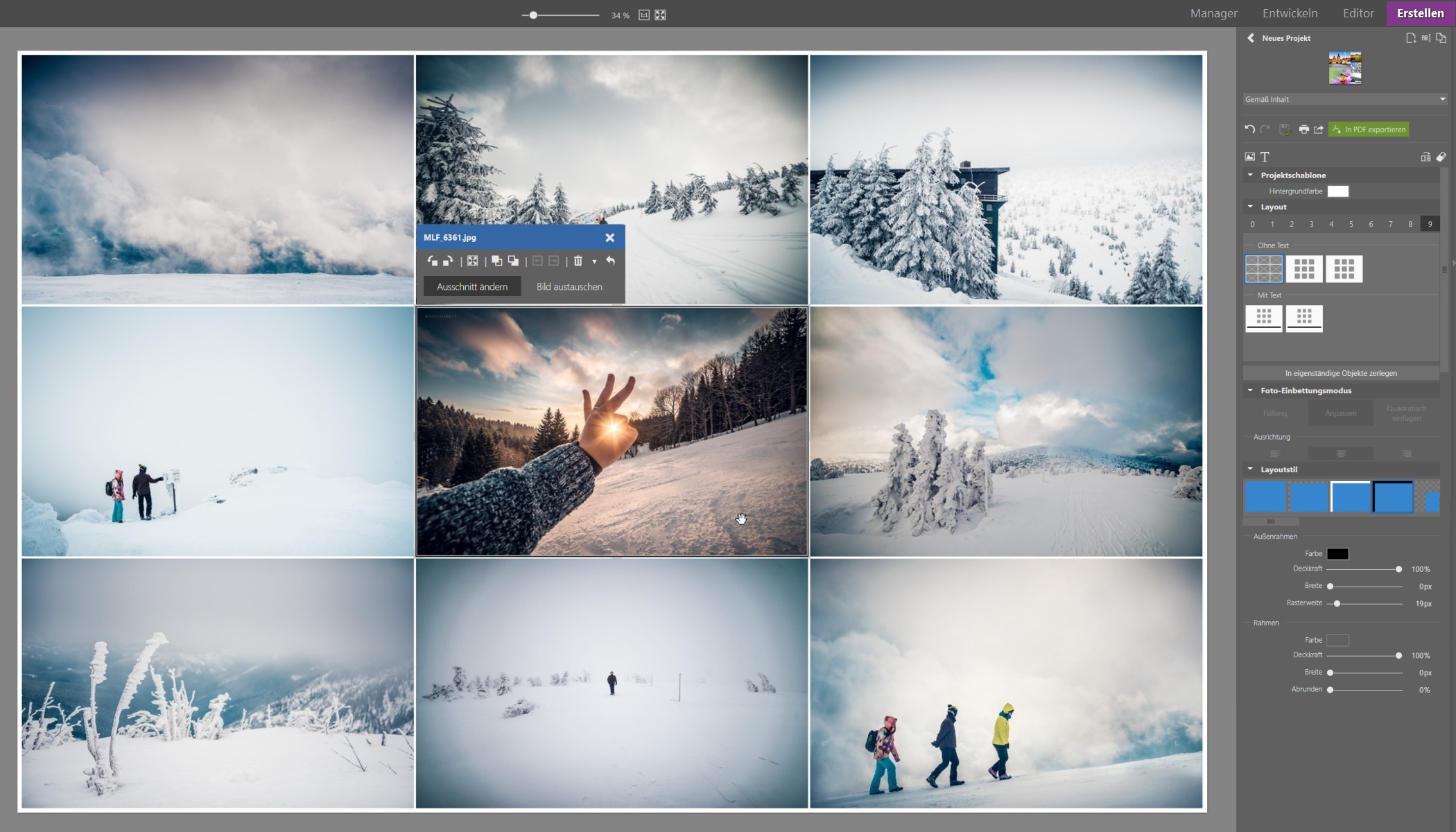Click the Hintergrundfarbe white color swatch

point(1337,191)
